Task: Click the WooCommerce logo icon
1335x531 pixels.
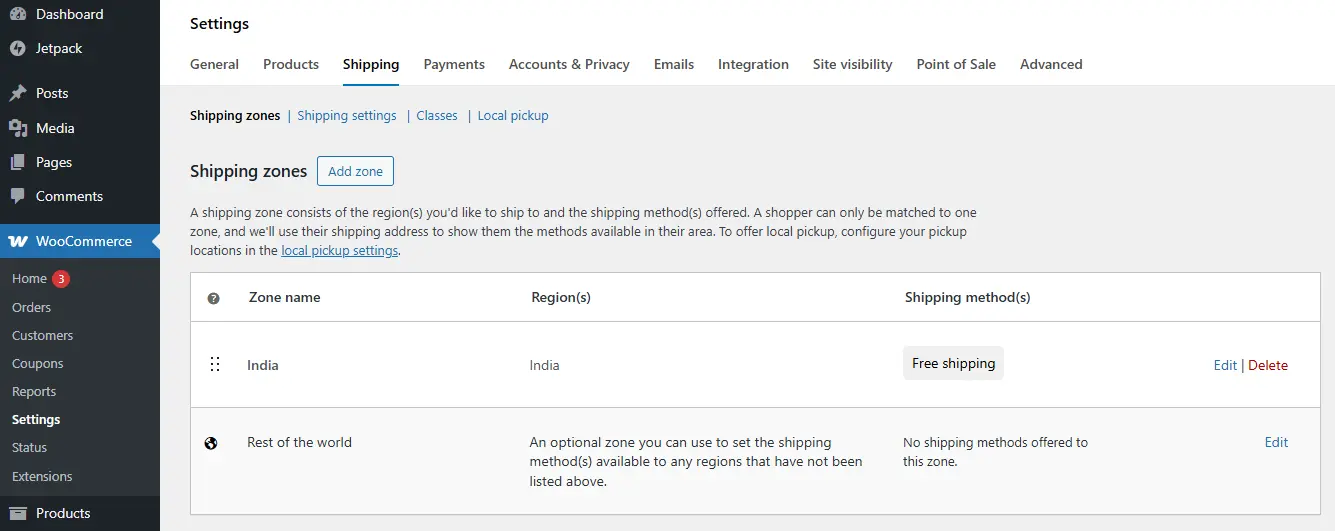Action: tap(18, 241)
